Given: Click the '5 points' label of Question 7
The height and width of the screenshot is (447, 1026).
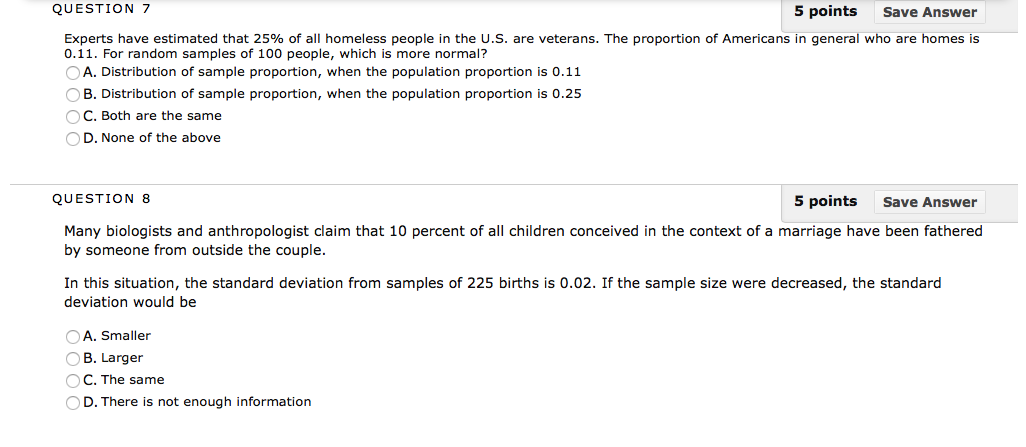Looking at the screenshot, I should tap(825, 11).
